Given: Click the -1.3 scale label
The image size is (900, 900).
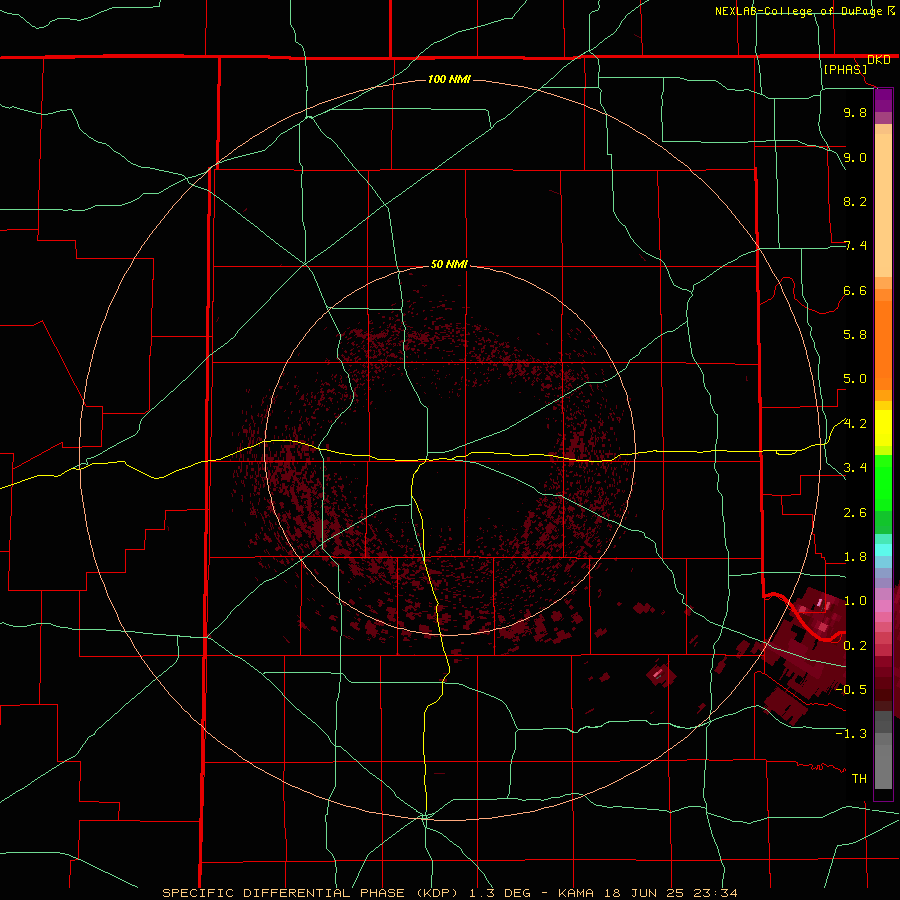Looking at the screenshot, I should tap(851, 734).
